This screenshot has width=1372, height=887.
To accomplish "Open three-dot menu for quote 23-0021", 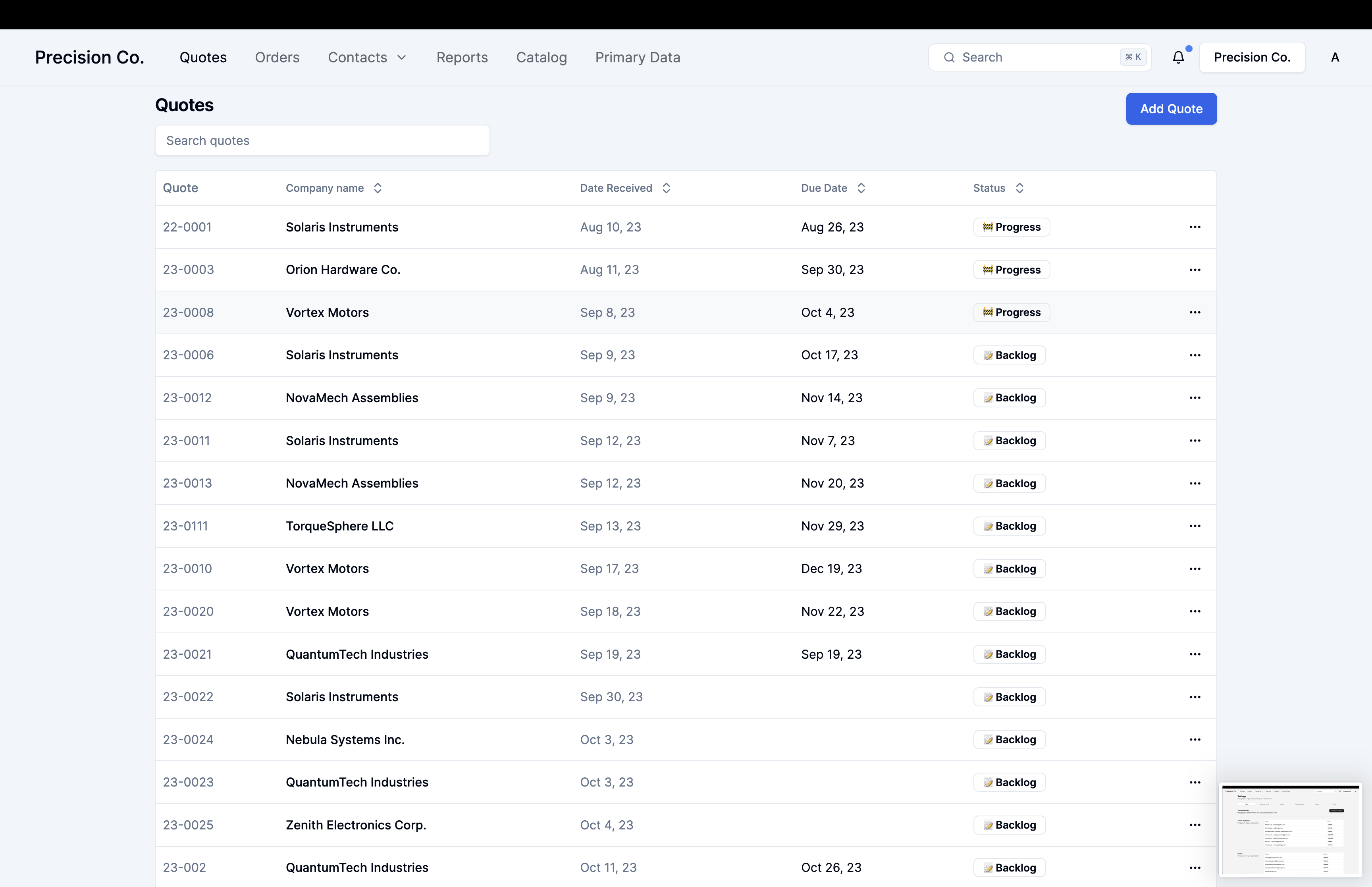I will point(1195,654).
